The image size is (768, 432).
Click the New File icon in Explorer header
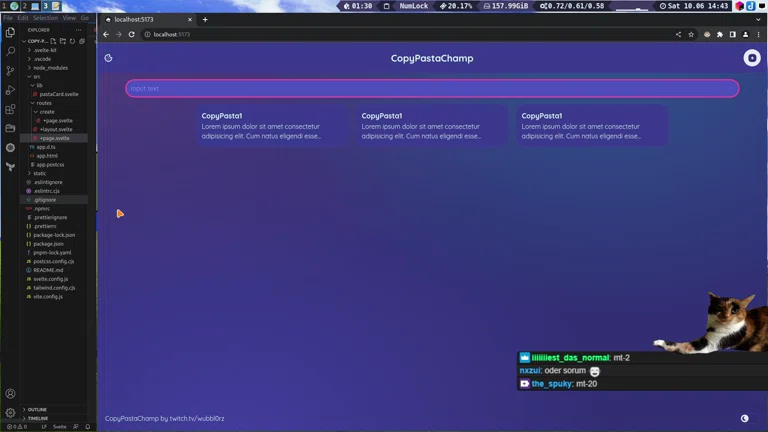(53, 41)
